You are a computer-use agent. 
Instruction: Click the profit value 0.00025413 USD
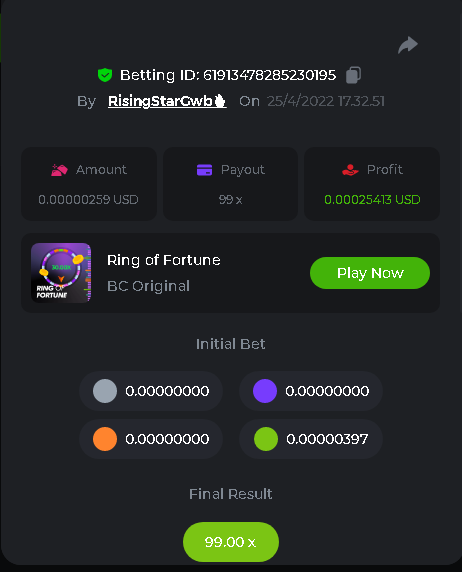coord(372,200)
